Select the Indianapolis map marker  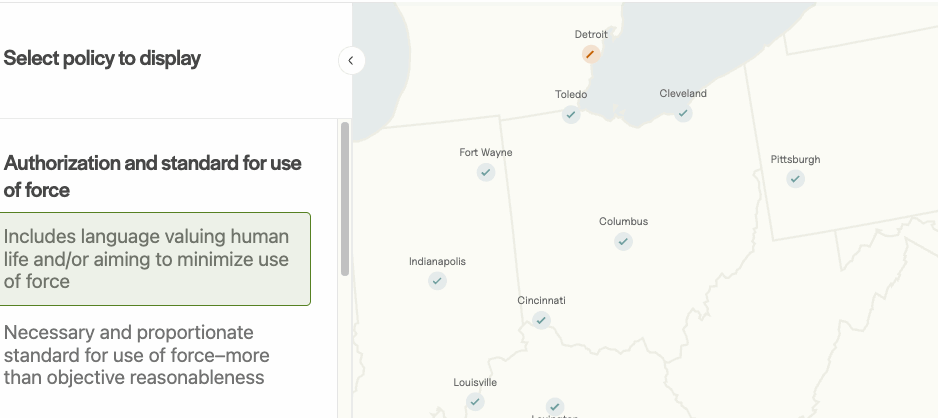click(437, 281)
